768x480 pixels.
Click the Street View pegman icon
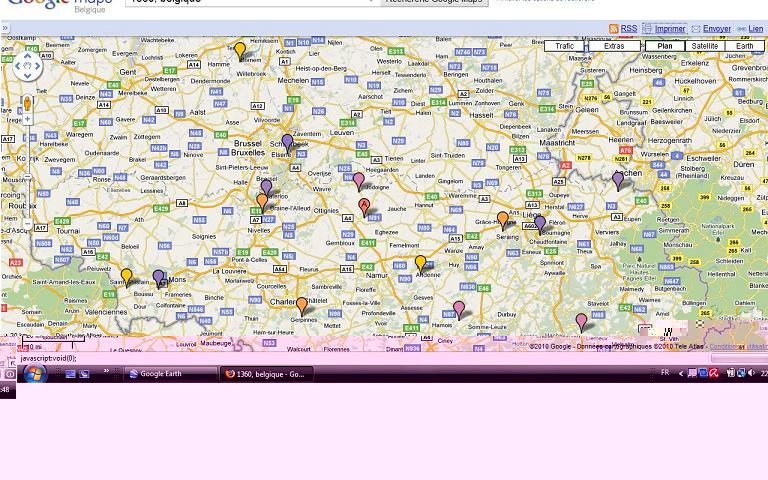pos(27,103)
